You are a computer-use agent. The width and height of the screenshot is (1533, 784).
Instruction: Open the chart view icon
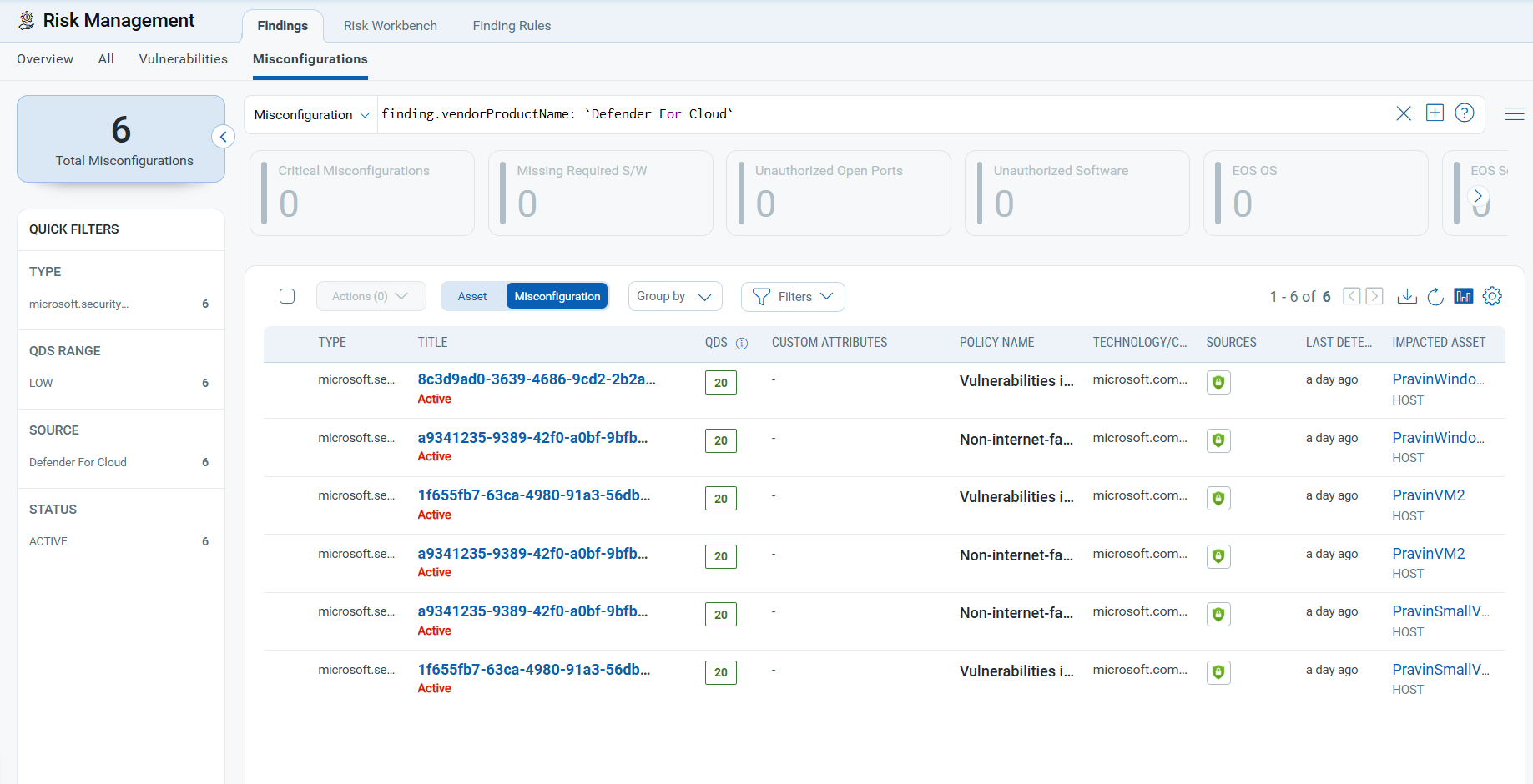pos(1463,296)
